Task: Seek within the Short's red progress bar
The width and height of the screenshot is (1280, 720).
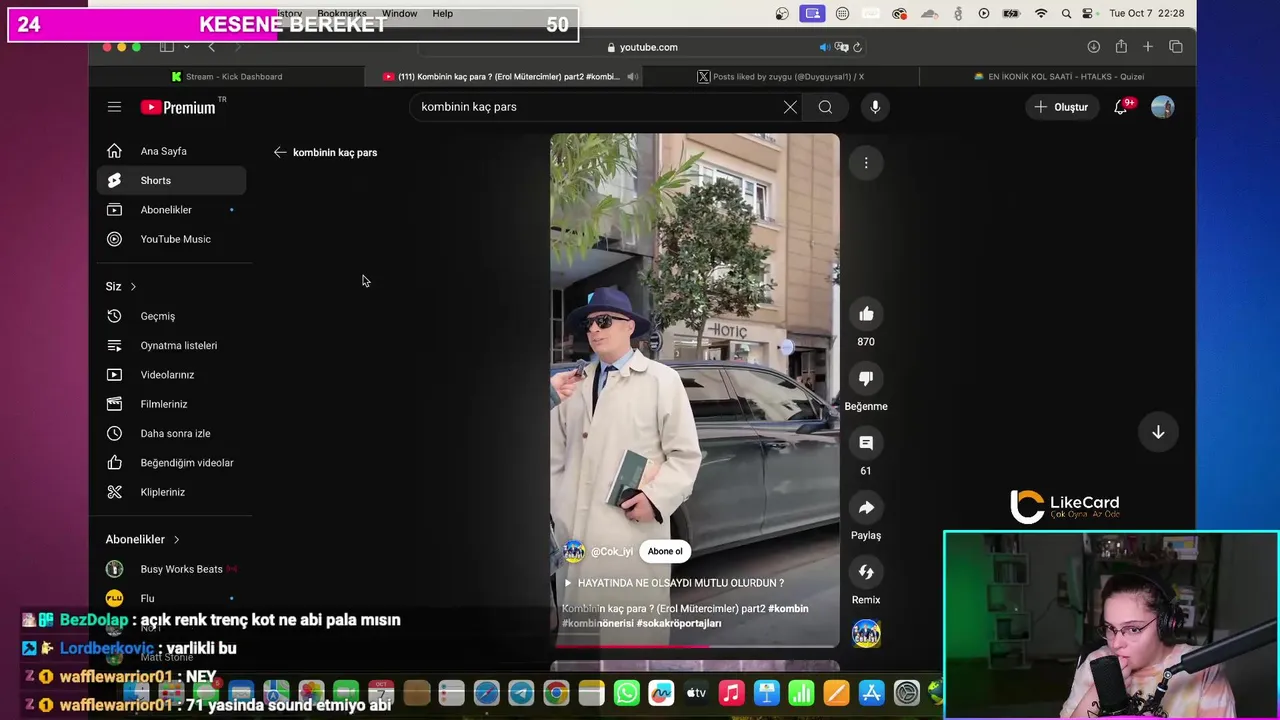Action: click(695, 646)
